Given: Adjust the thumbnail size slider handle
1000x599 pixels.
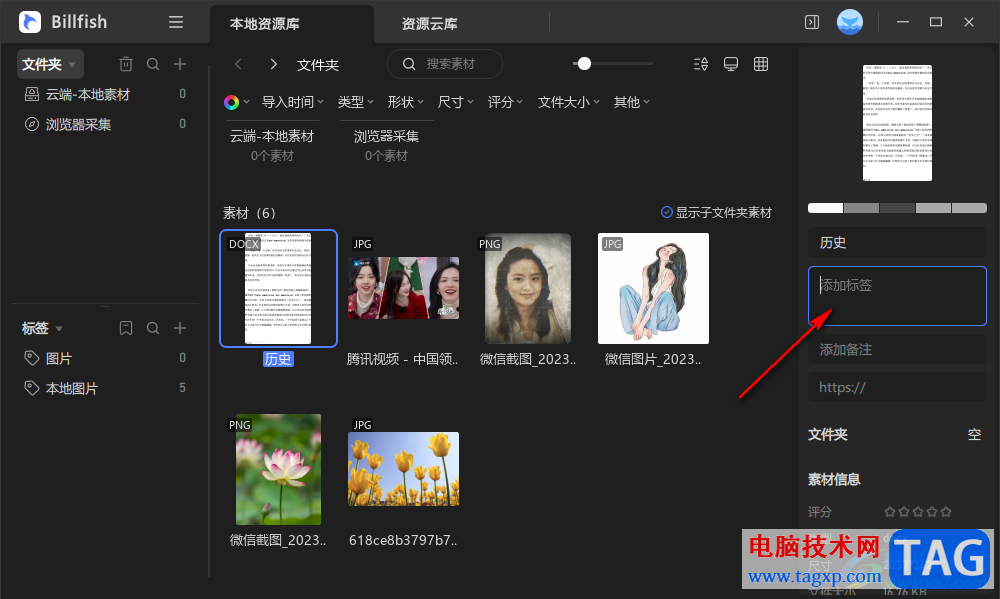Looking at the screenshot, I should (x=584, y=63).
